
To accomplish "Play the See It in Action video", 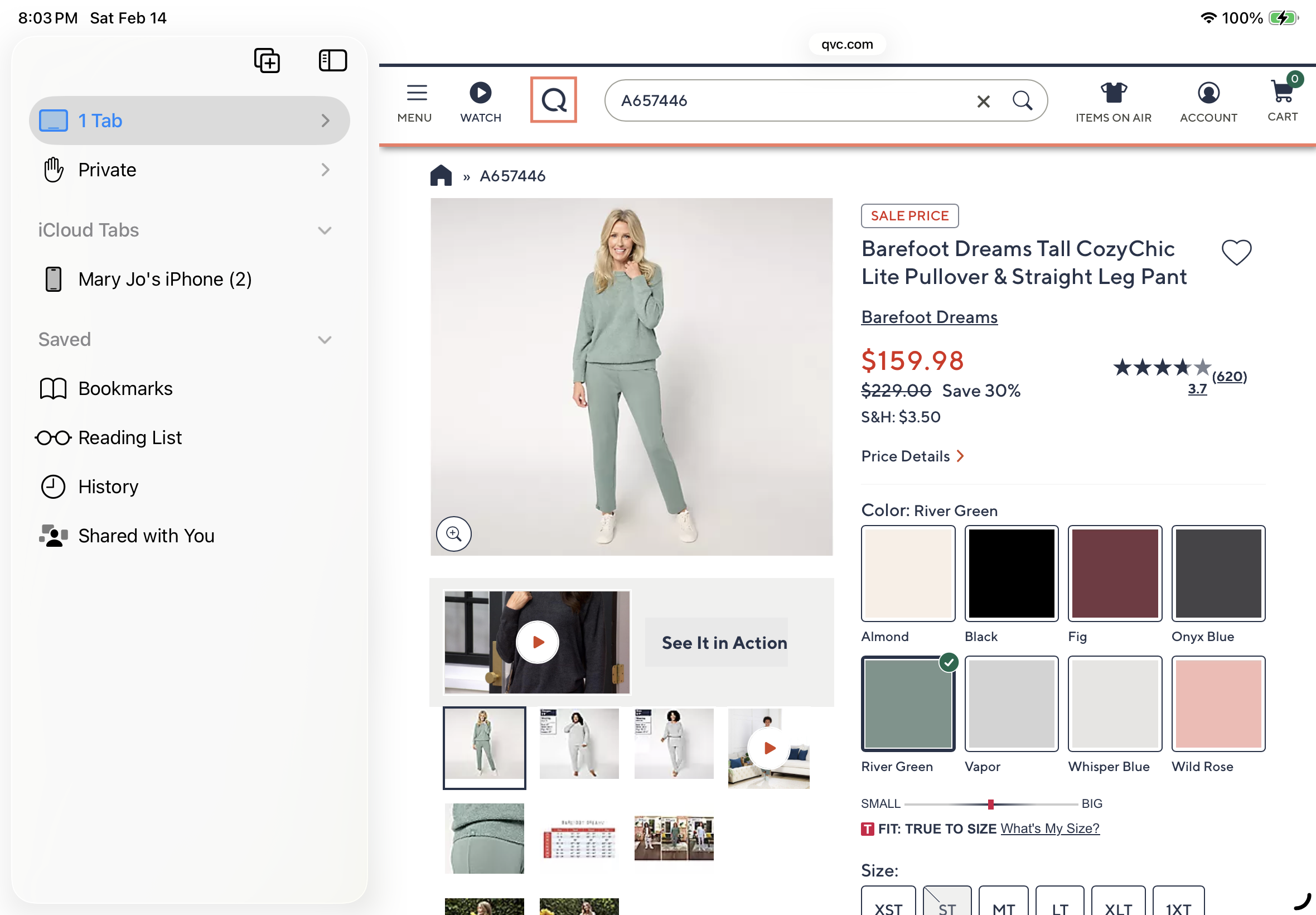I will point(538,642).
